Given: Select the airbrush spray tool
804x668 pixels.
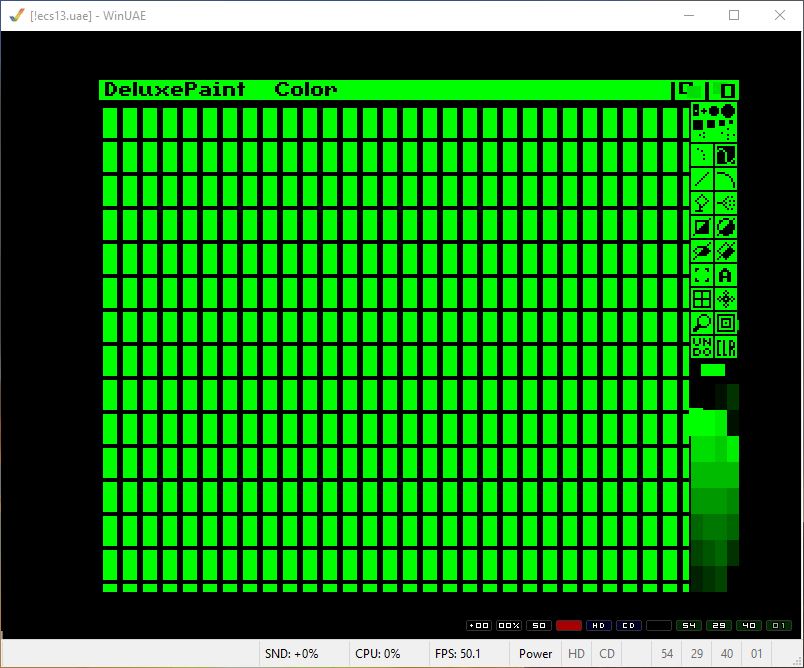Looking at the screenshot, I should tap(726, 203).
